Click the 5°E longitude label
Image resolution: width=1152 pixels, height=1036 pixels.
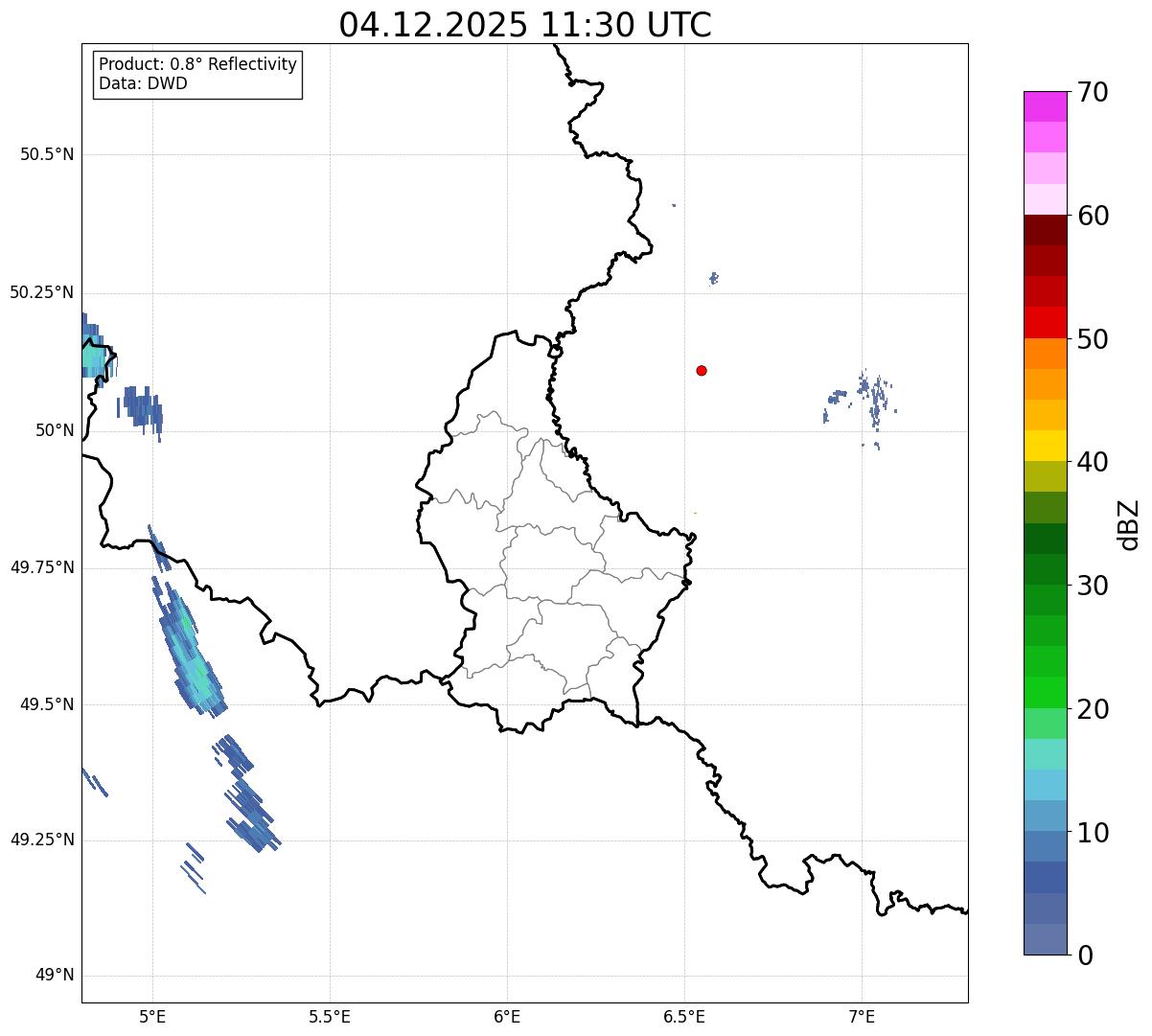[x=152, y=1016]
